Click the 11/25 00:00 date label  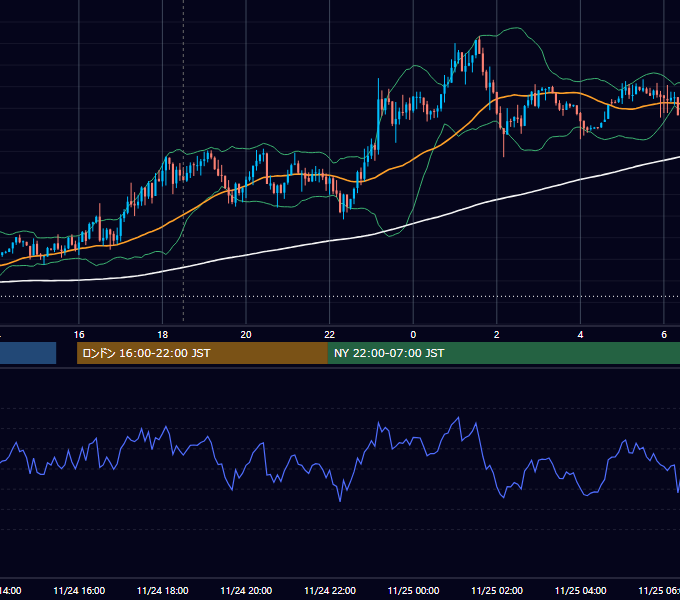(413, 591)
